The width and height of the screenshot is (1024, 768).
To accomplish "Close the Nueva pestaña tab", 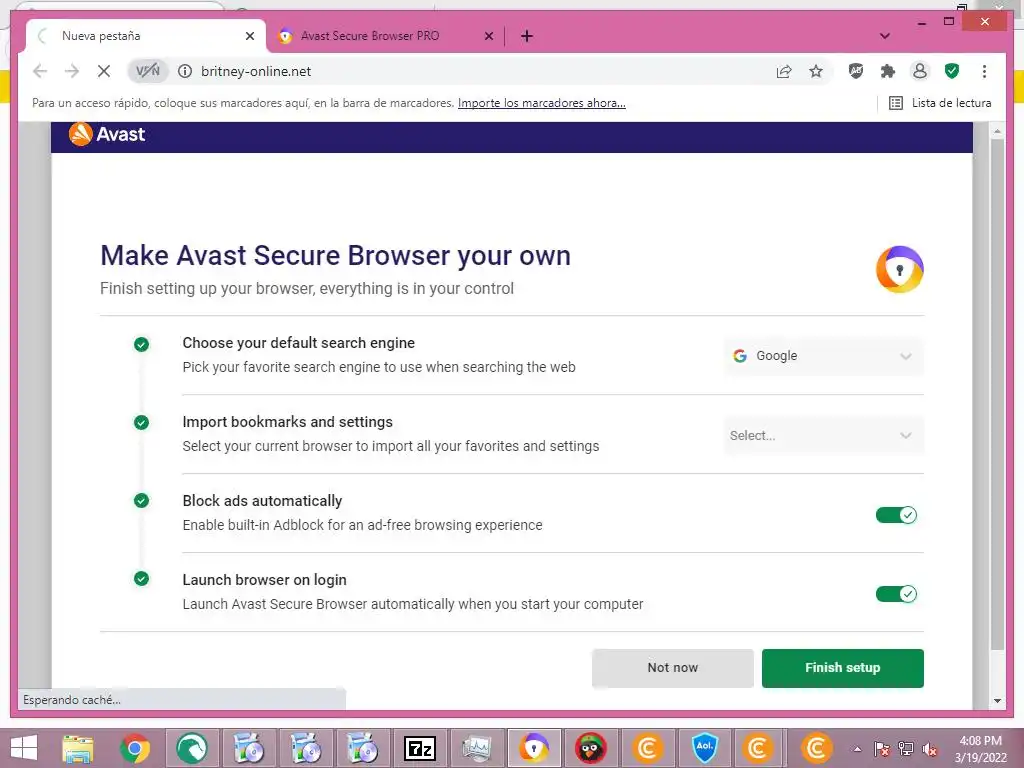I will click(249, 36).
